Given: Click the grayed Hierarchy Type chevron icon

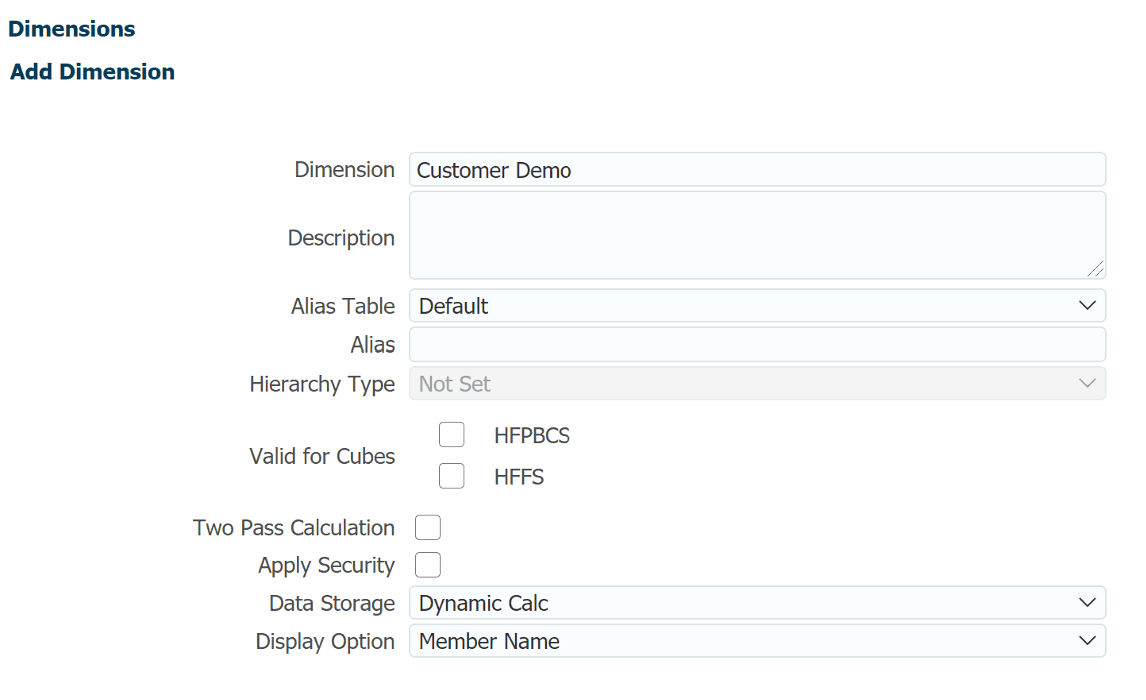Looking at the screenshot, I should pyautogui.click(x=1087, y=383).
